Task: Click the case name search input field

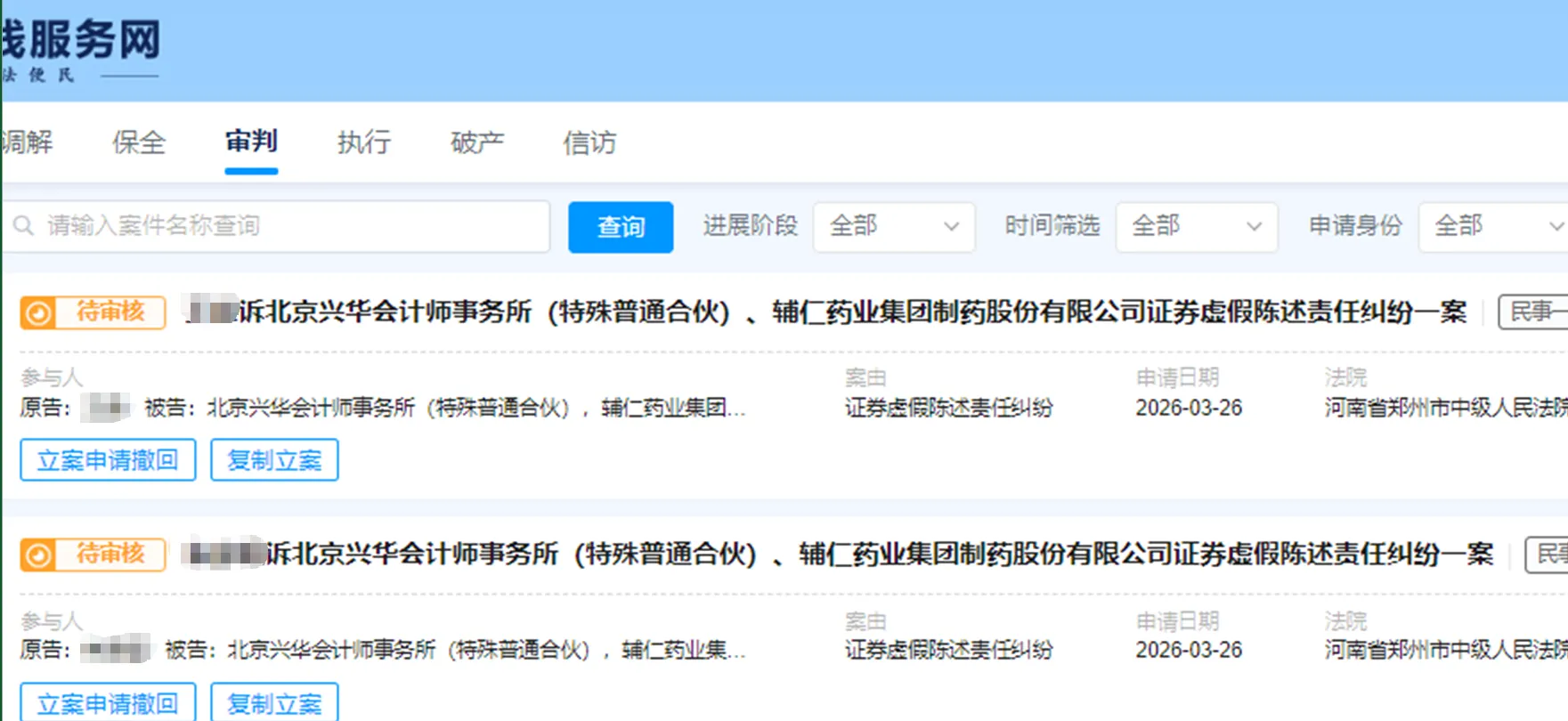Action: tap(276, 226)
